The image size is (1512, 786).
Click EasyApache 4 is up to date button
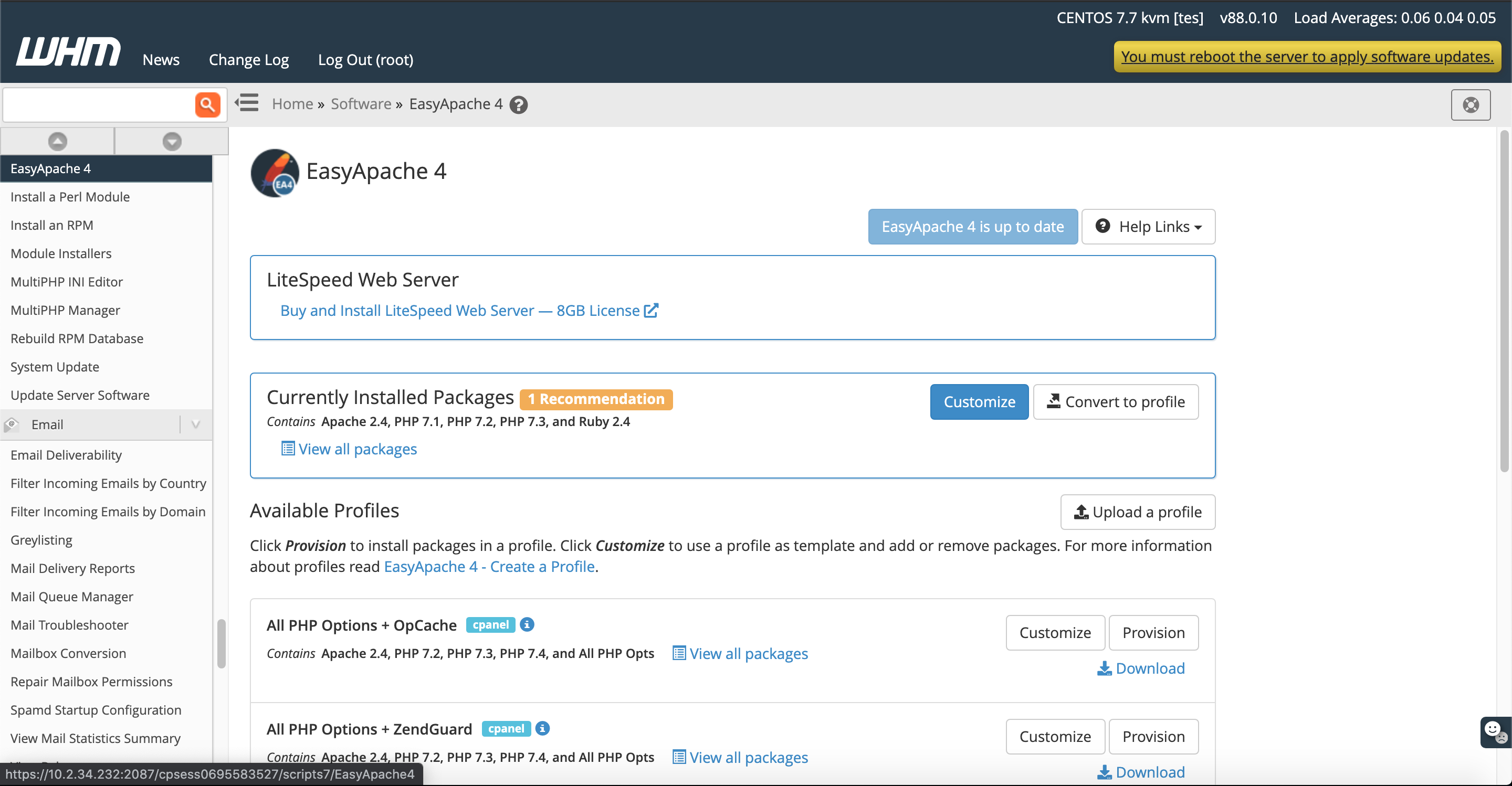[973, 227]
